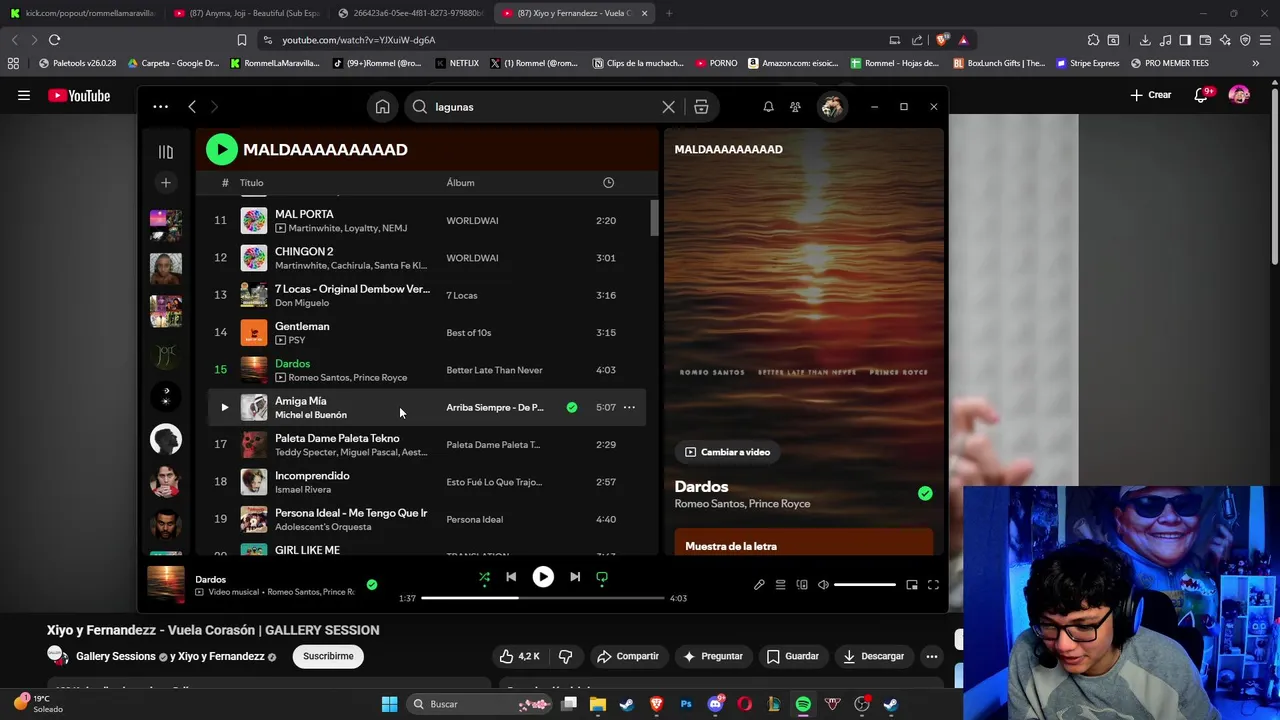Open connect to a device icon
This screenshot has width=1280, height=720.
point(802,585)
